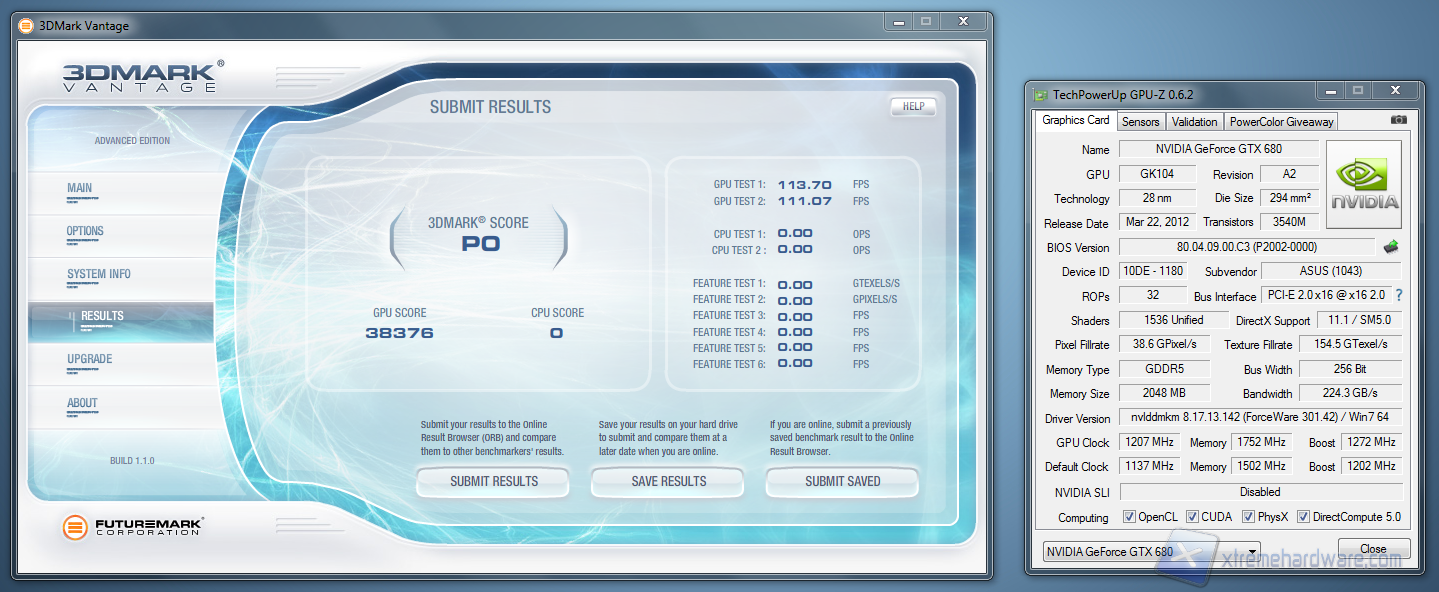This screenshot has width=1439, height=592.
Task: Click the 3DMark Vantage title bar icon
Action: click(x=26, y=25)
